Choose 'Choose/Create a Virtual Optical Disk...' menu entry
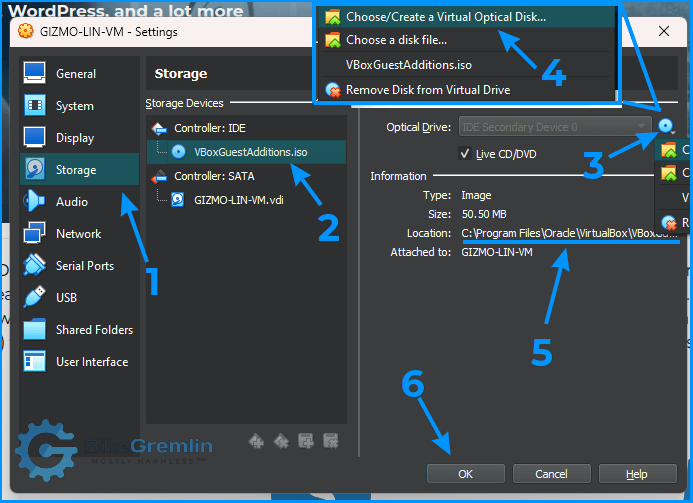Viewport: 693px width, 503px height. click(x=466, y=17)
